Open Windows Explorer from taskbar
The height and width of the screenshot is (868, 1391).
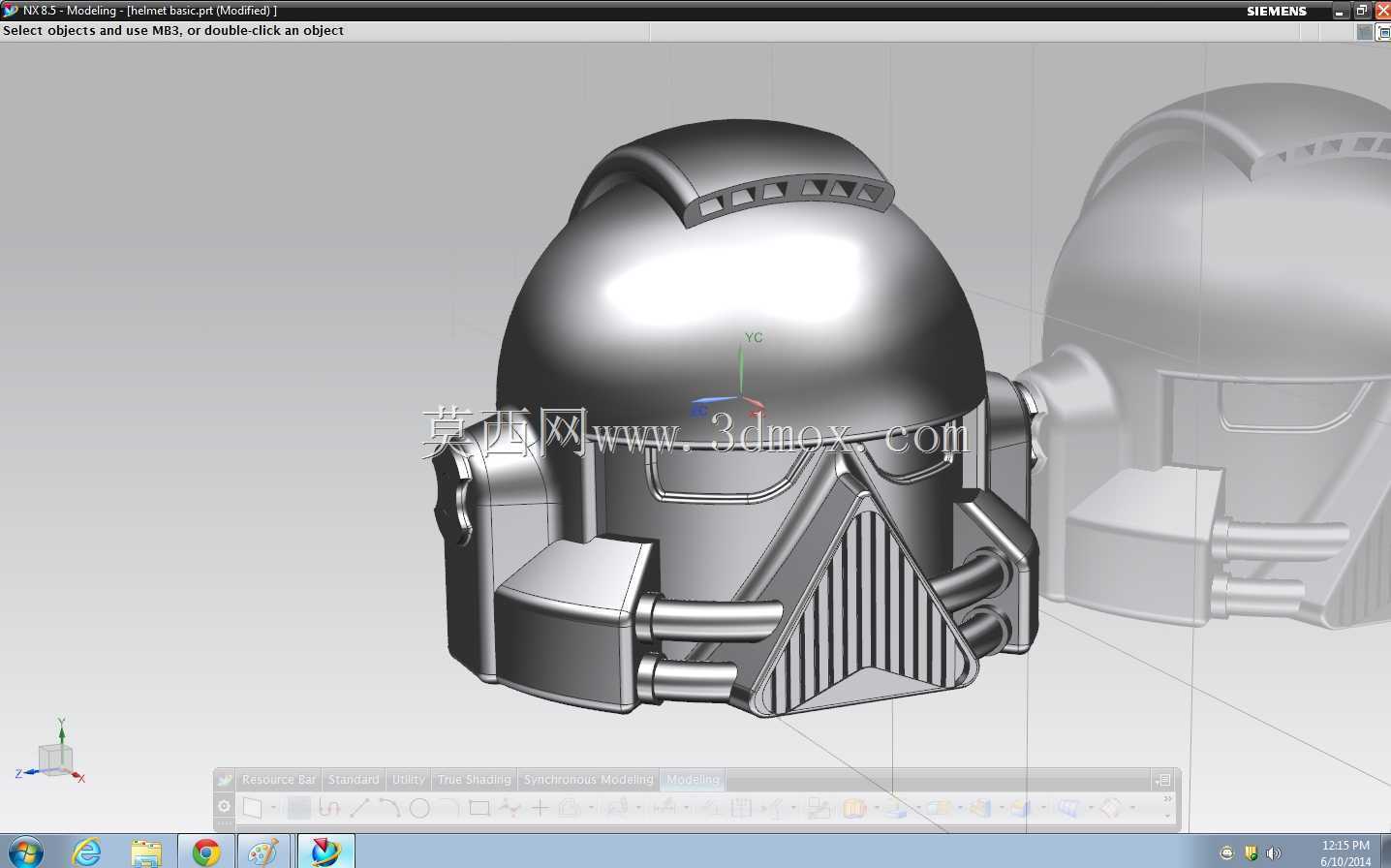tap(146, 852)
